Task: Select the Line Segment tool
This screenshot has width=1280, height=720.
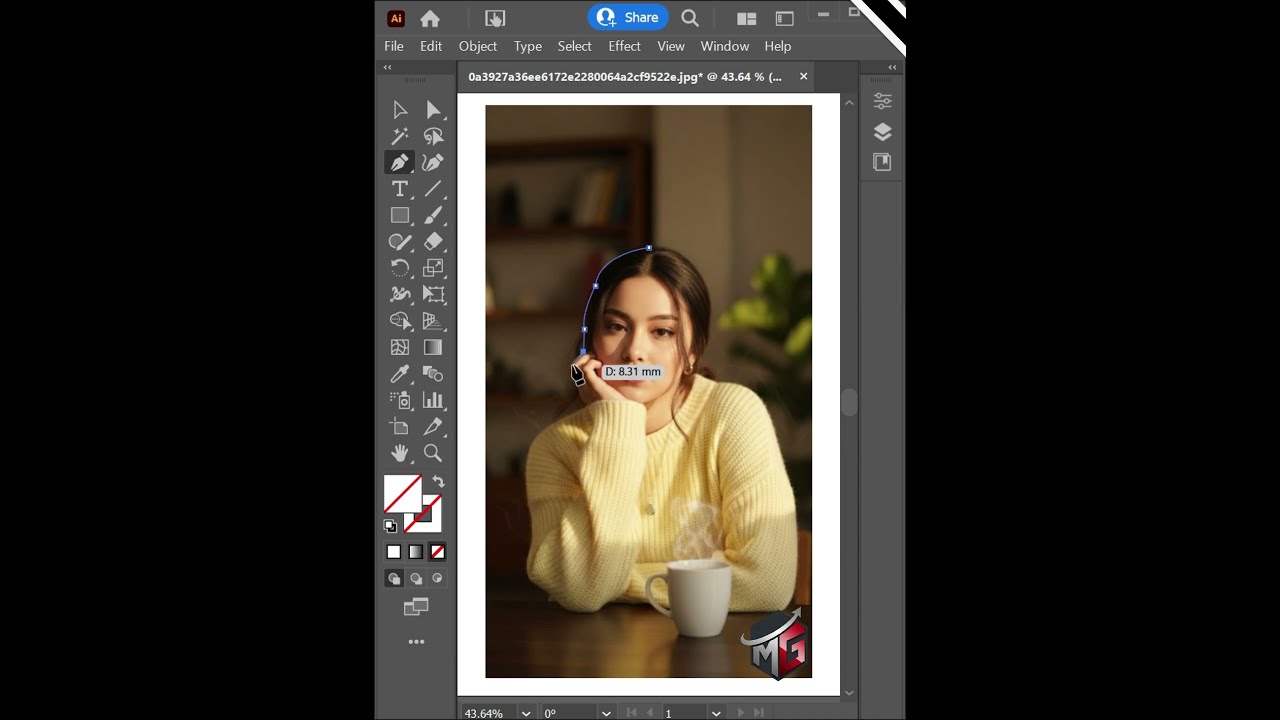Action: pos(433,189)
